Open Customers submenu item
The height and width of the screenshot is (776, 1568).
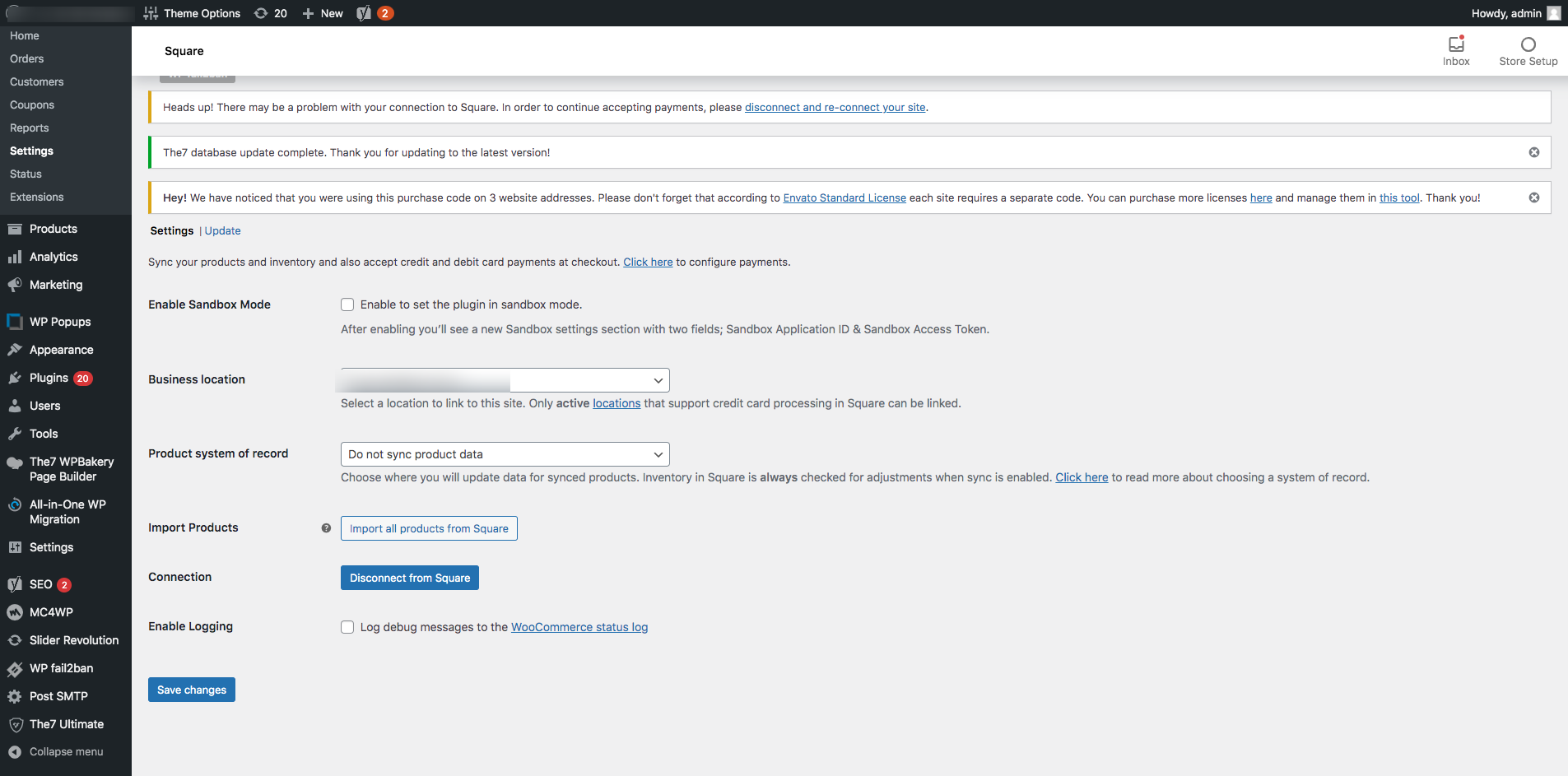click(x=37, y=82)
